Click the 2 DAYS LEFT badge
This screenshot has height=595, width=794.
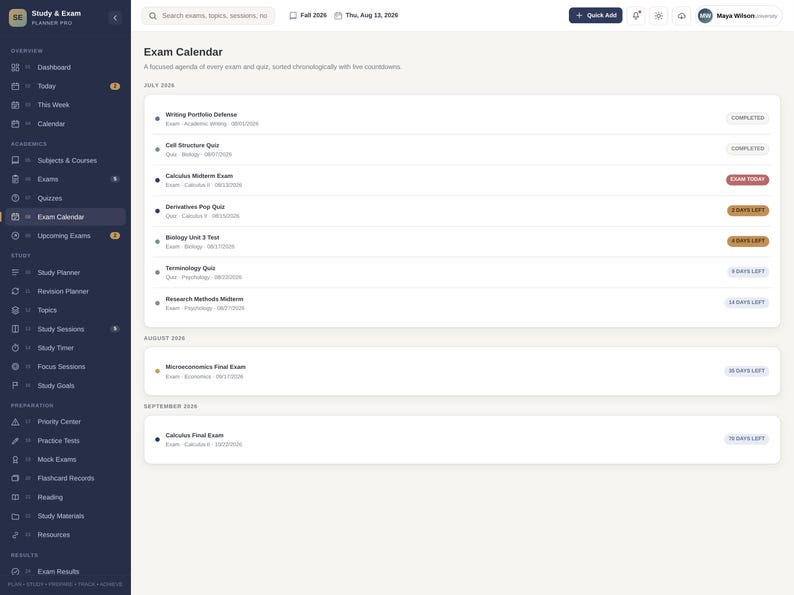coord(748,210)
